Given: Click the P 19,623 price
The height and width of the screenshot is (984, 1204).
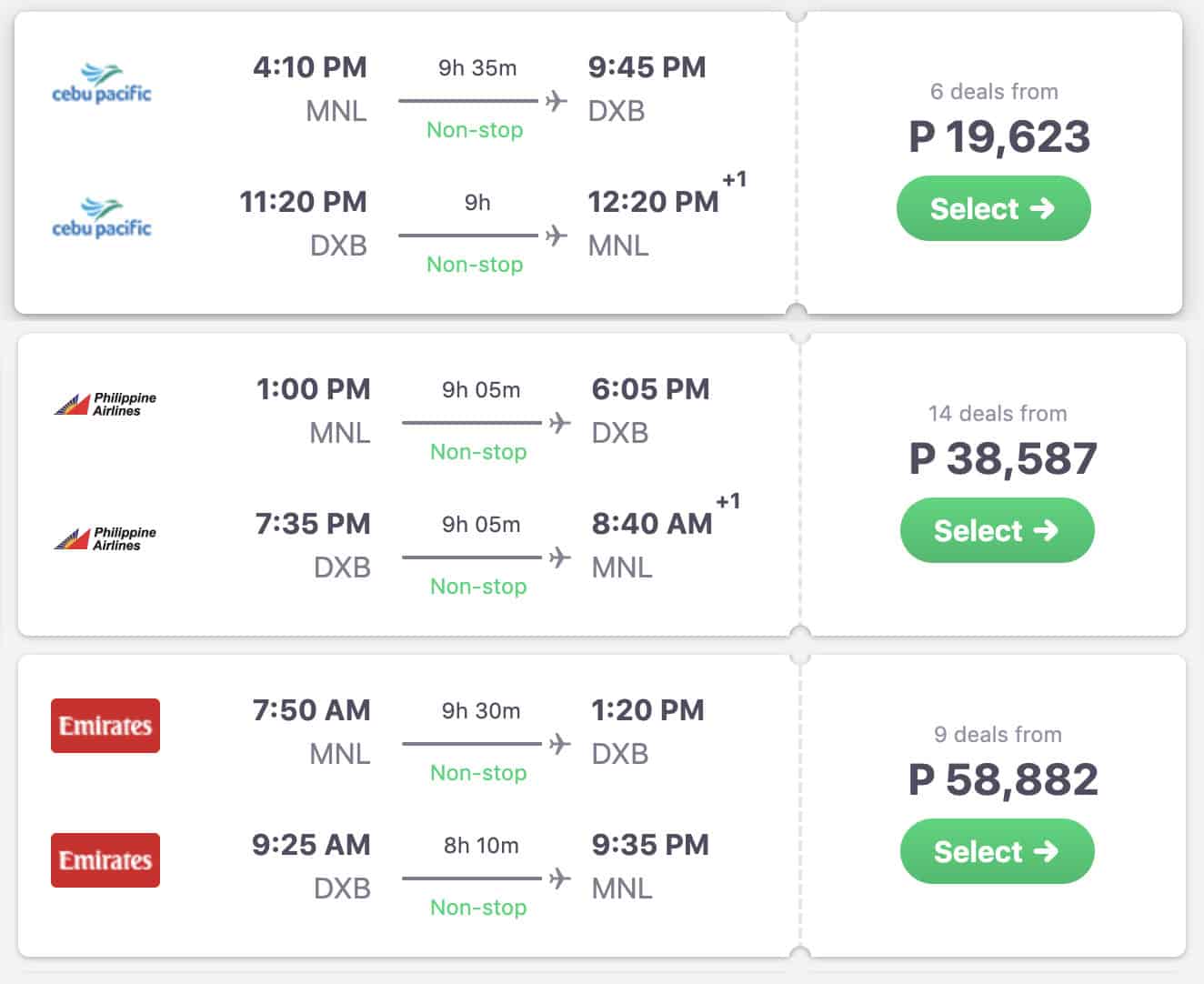Looking at the screenshot, I should pos(999,137).
